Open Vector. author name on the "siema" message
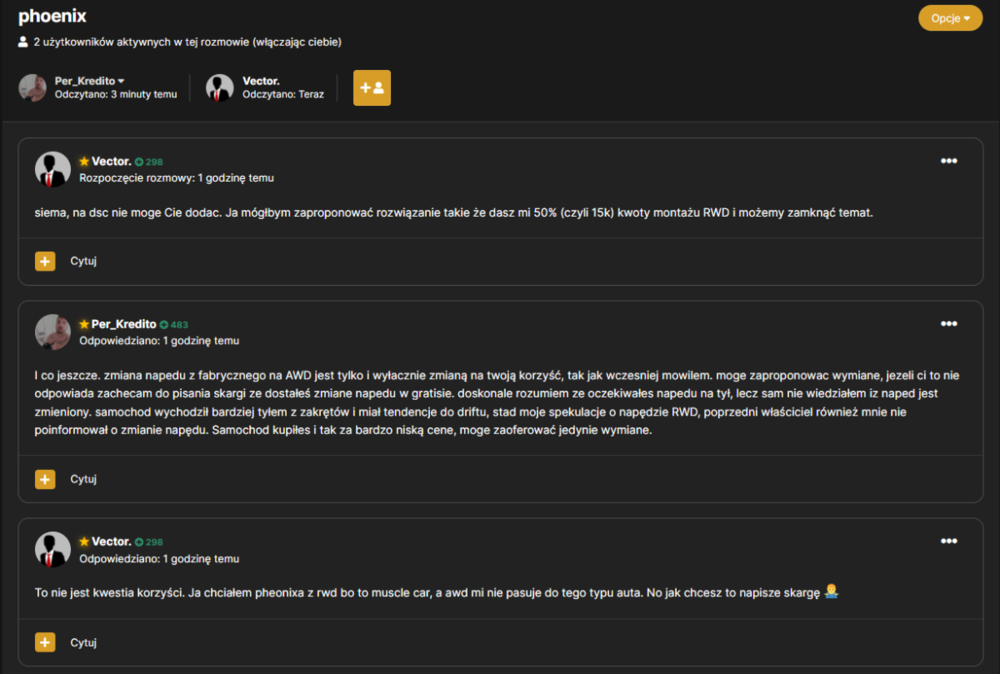This screenshot has width=1000, height=674. [x=112, y=161]
